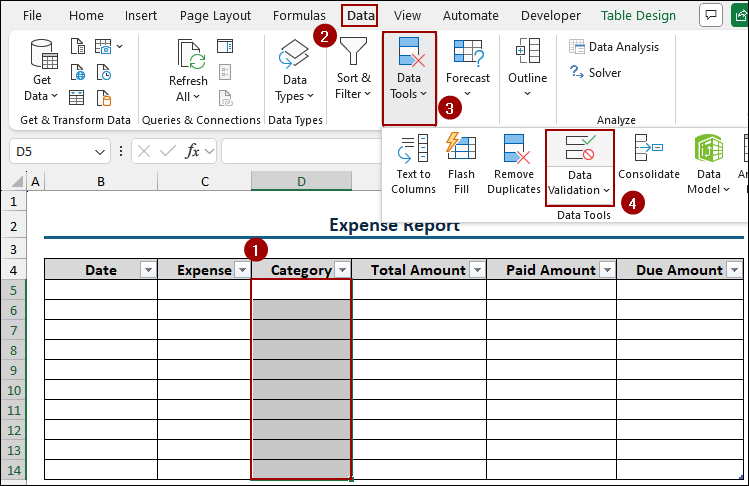Launch Data Analysis tool
Viewport: 749px width, 486px height.
614,47
